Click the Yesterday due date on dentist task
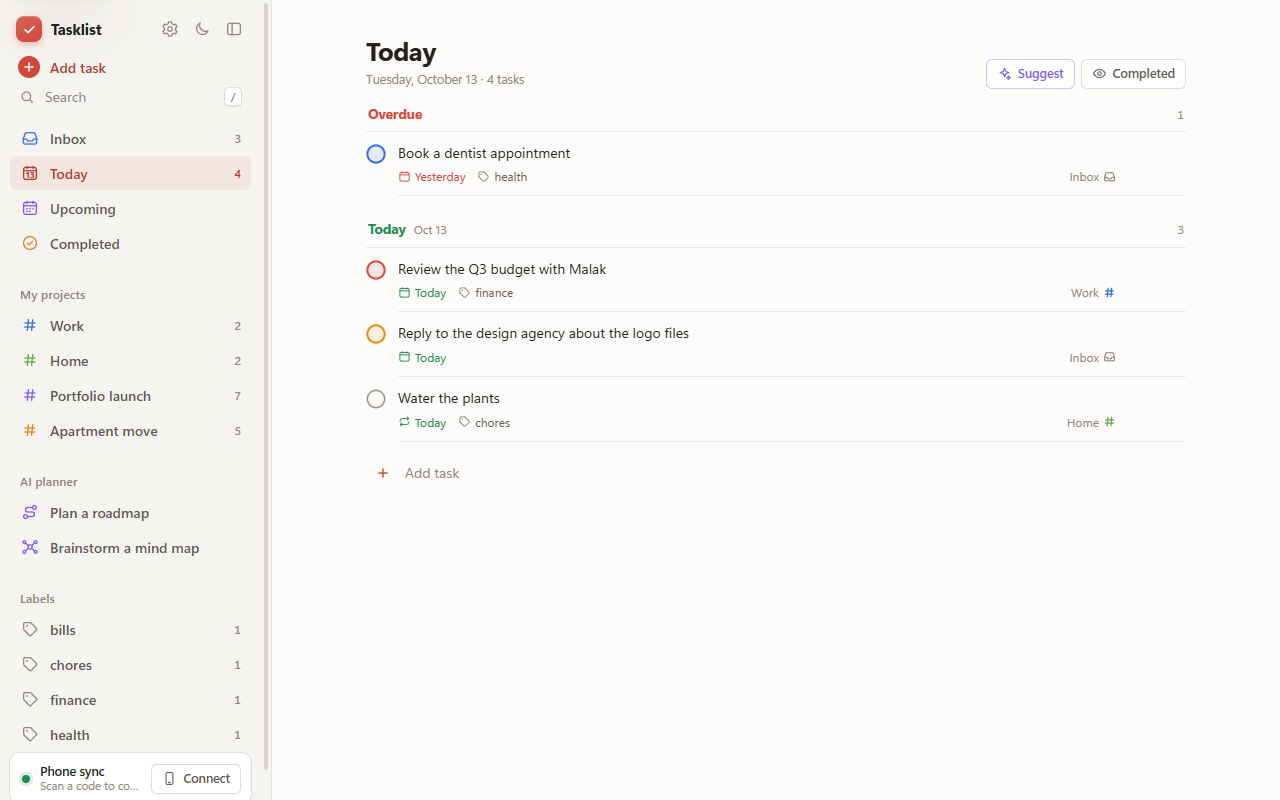 [x=432, y=177]
